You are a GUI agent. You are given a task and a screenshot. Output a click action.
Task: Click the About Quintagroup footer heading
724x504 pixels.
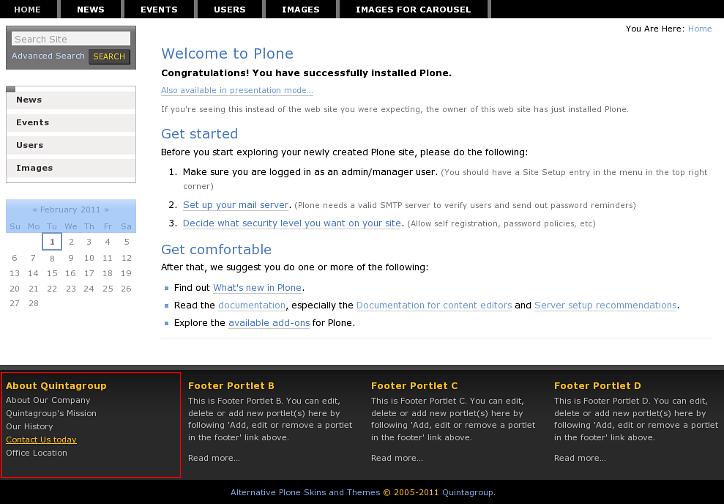tap(56, 385)
